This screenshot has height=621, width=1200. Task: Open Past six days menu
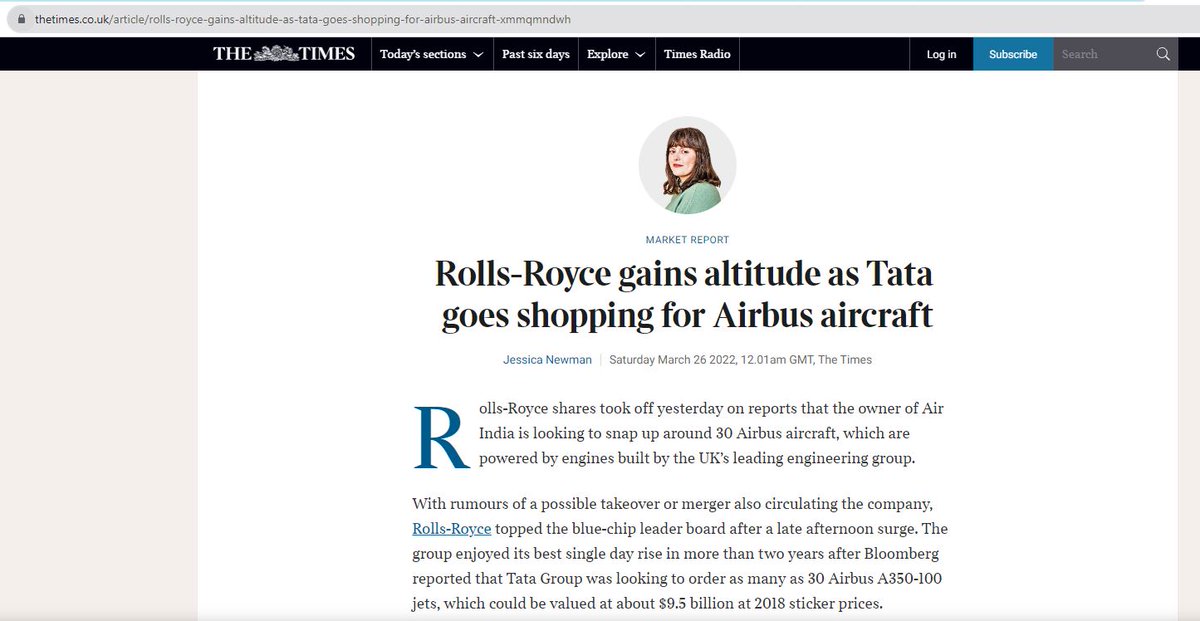(536, 54)
